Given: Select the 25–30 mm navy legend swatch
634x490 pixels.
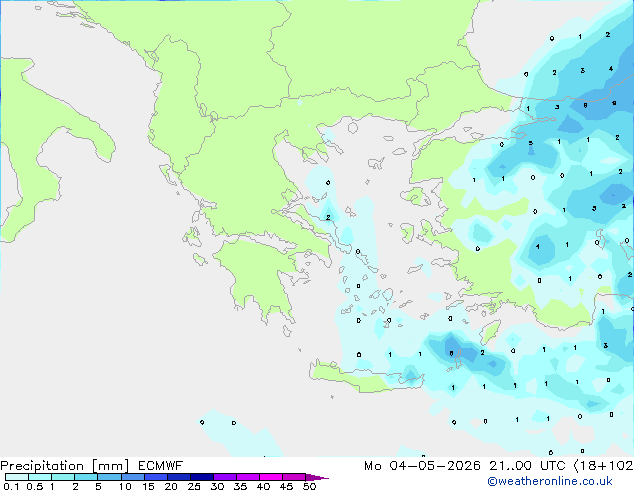Looking at the screenshot, I should pyautogui.click(x=201, y=477).
